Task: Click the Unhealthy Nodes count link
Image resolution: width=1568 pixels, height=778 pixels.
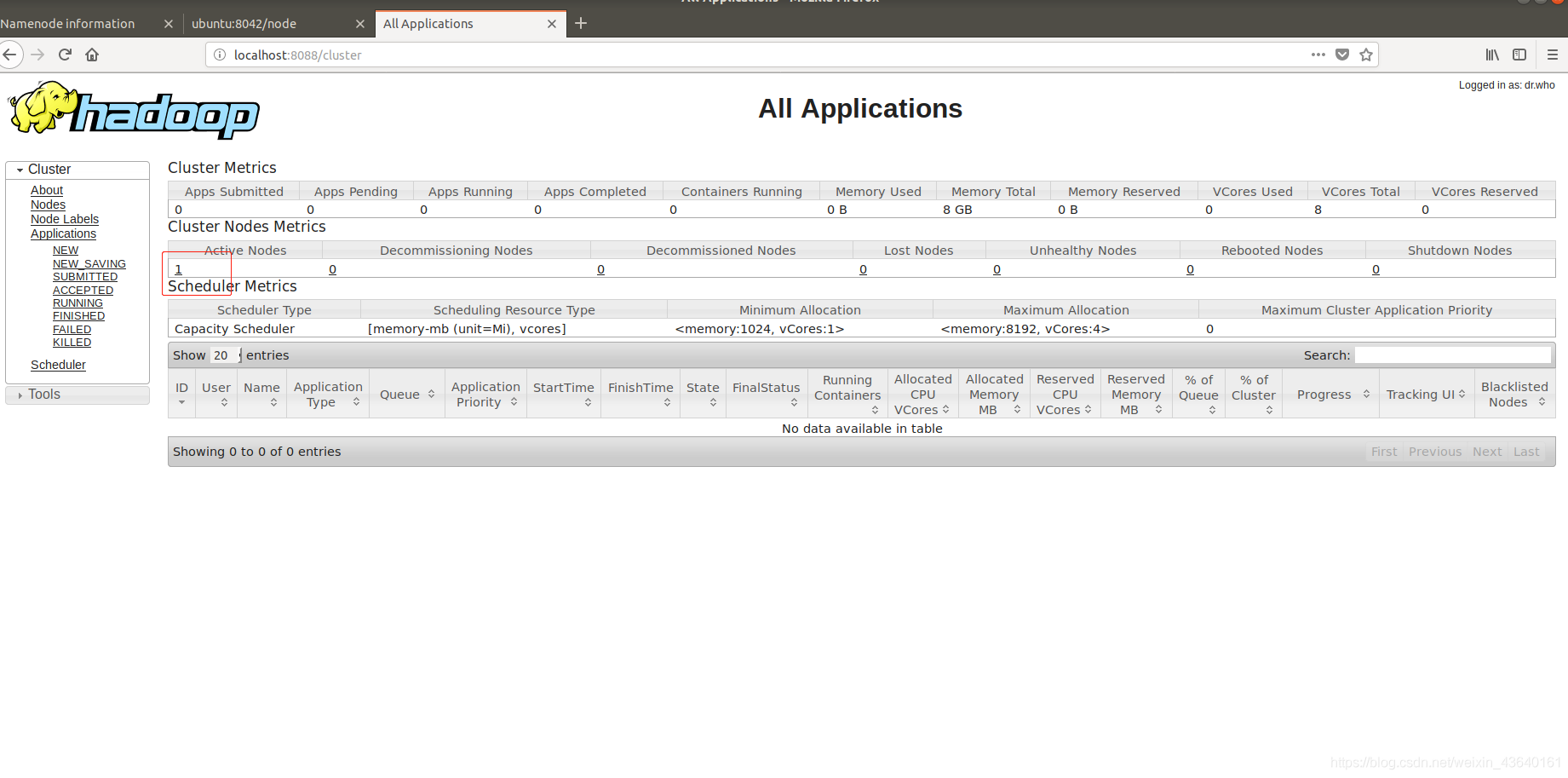Action: (x=997, y=269)
